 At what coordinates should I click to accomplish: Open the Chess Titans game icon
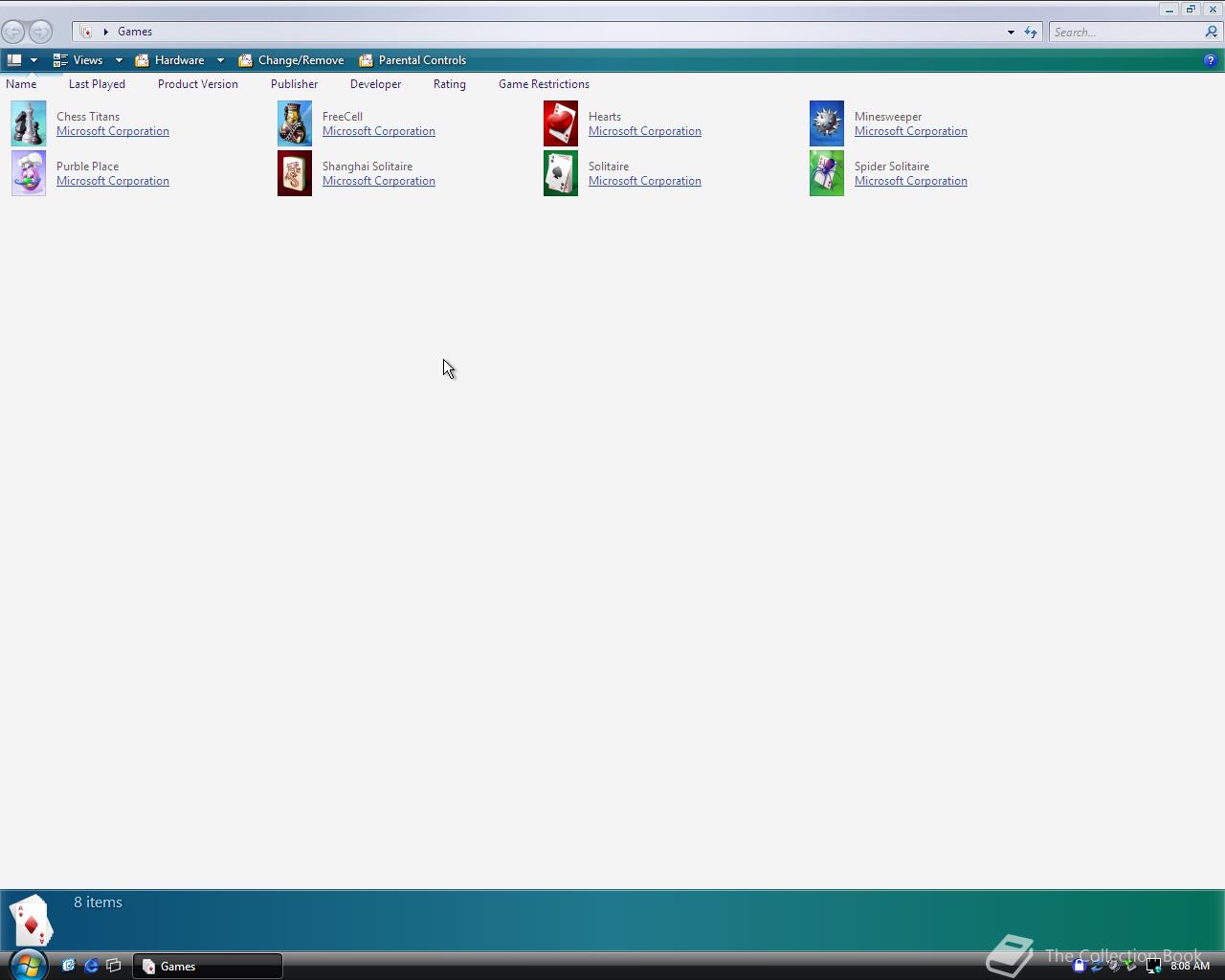pyautogui.click(x=29, y=123)
